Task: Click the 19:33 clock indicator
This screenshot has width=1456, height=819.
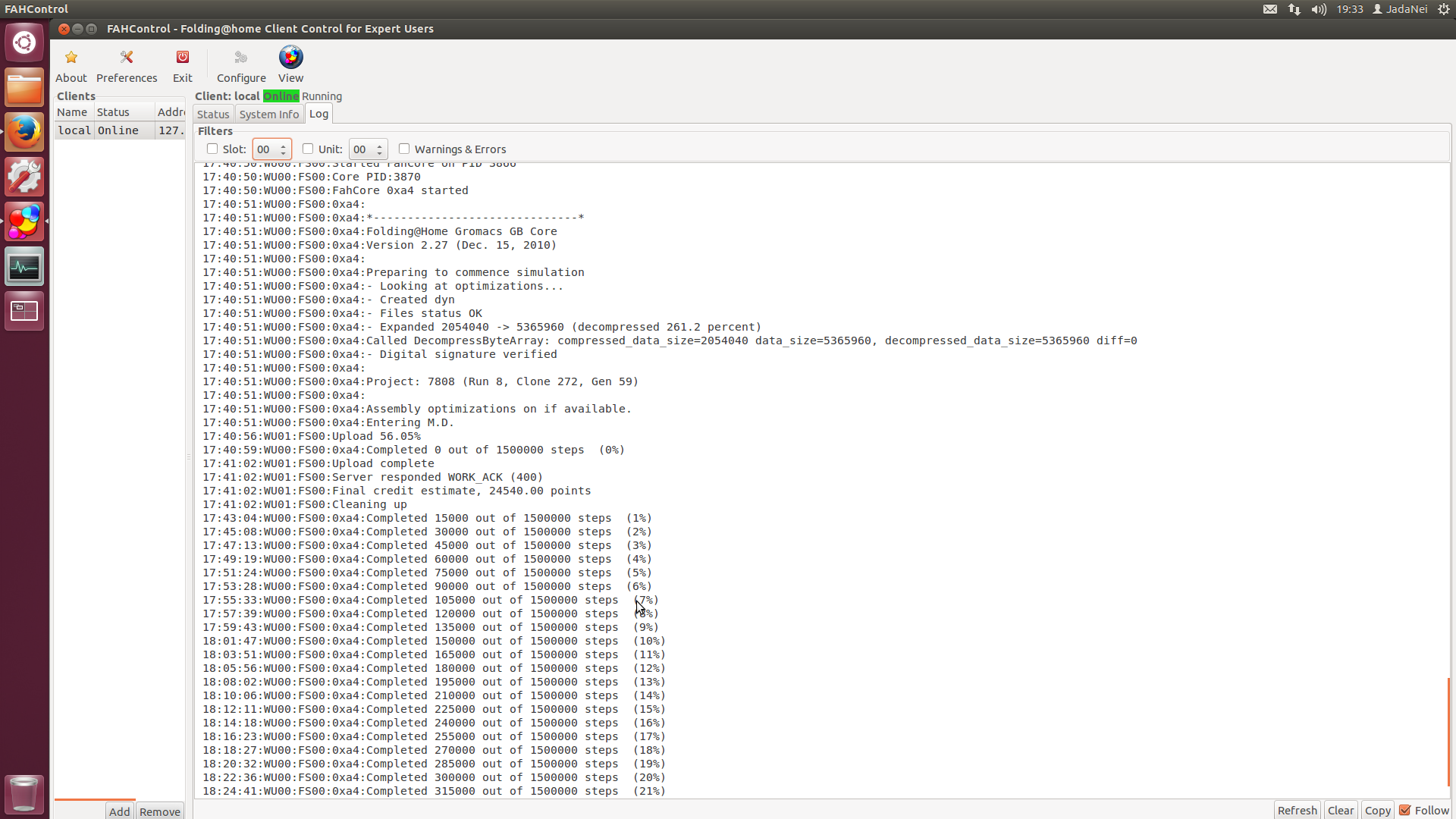Action: click(1350, 9)
